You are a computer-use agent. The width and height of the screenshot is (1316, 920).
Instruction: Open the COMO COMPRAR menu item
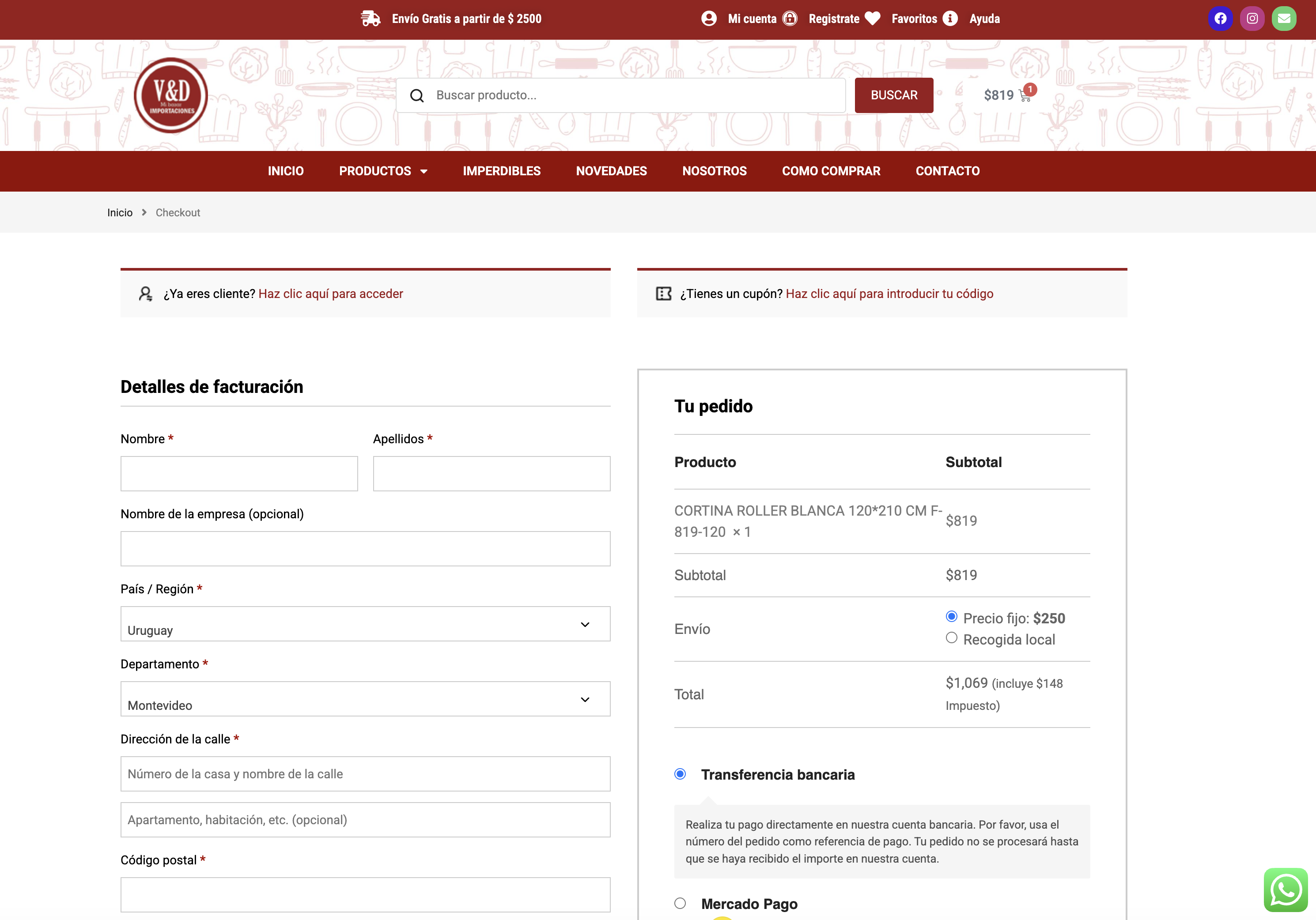coord(831,171)
